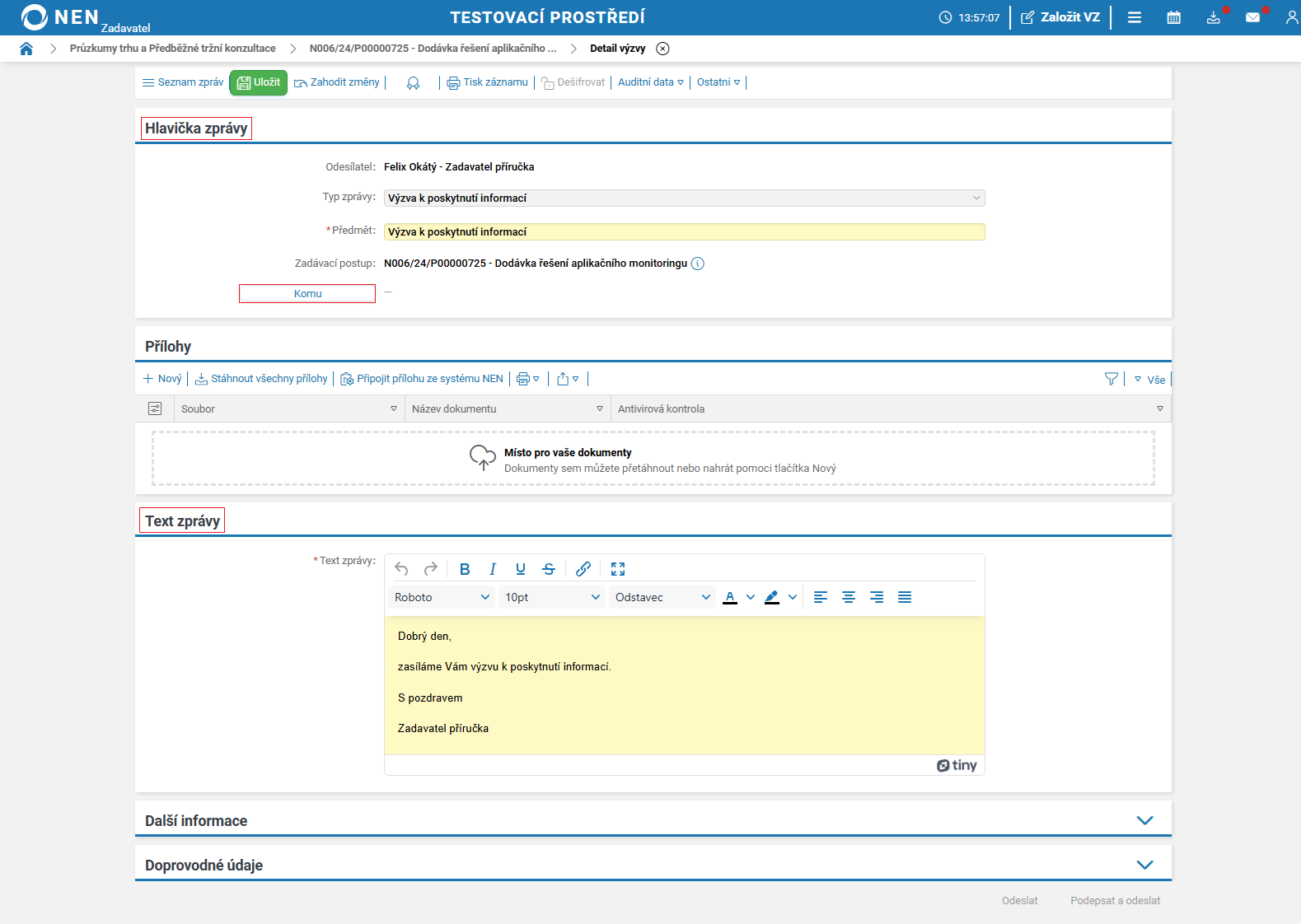Image resolution: width=1301 pixels, height=924 pixels.
Task: Click the info icon next to Zadávací postup
Action: tap(698, 264)
